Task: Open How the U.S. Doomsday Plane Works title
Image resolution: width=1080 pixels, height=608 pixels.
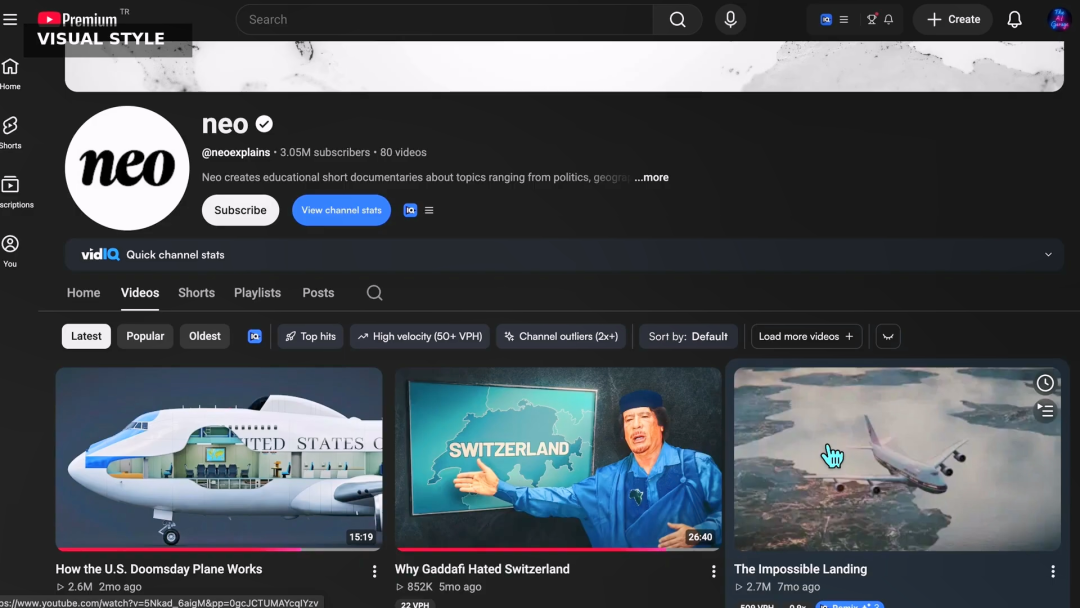Action: pyautogui.click(x=159, y=569)
